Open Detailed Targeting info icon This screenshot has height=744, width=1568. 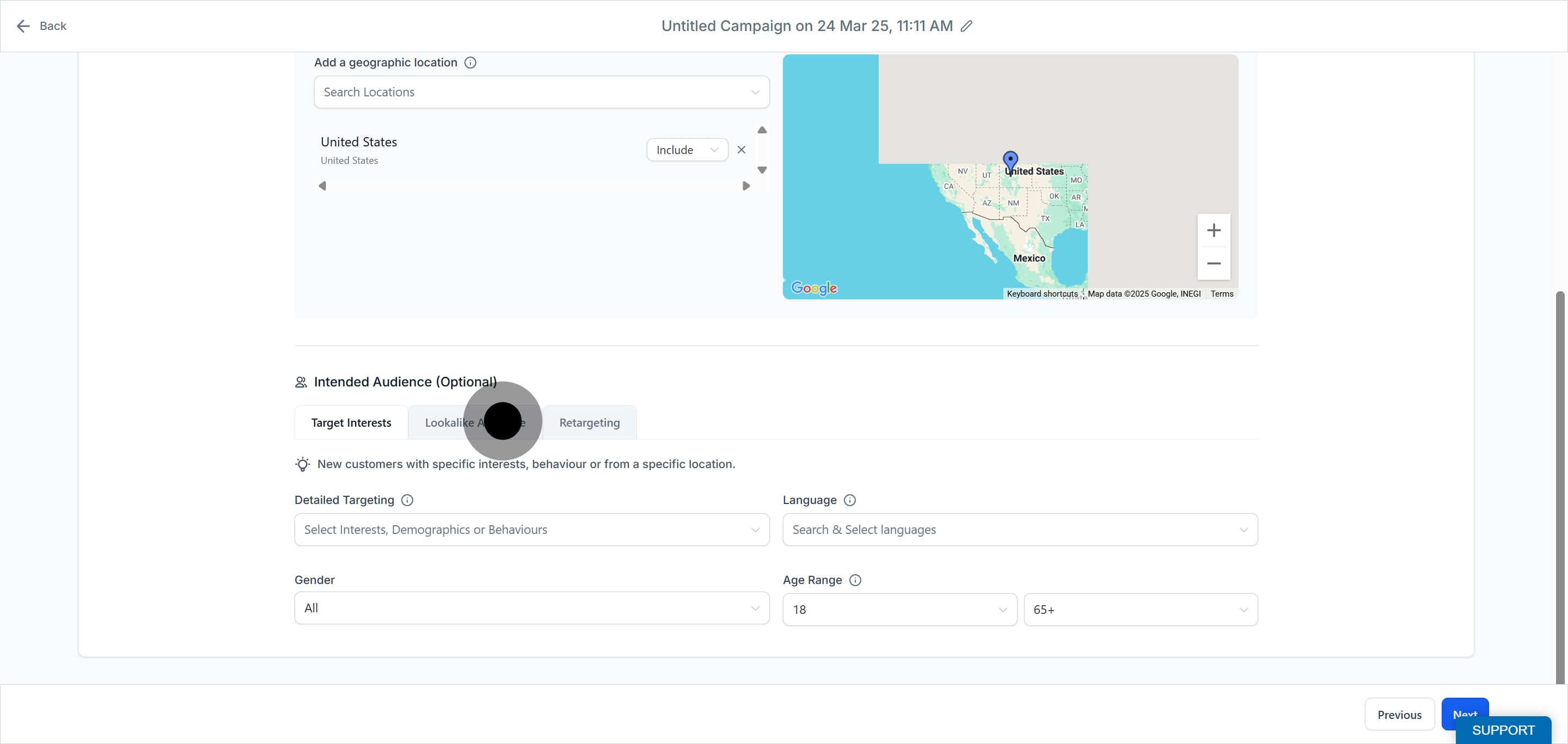[x=407, y=500]
